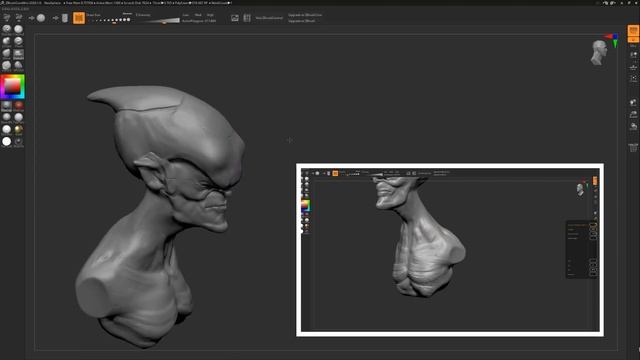Toggle the upper orange button on right shelf
Screen dimensions: 640x360
(x=633, y=31)
